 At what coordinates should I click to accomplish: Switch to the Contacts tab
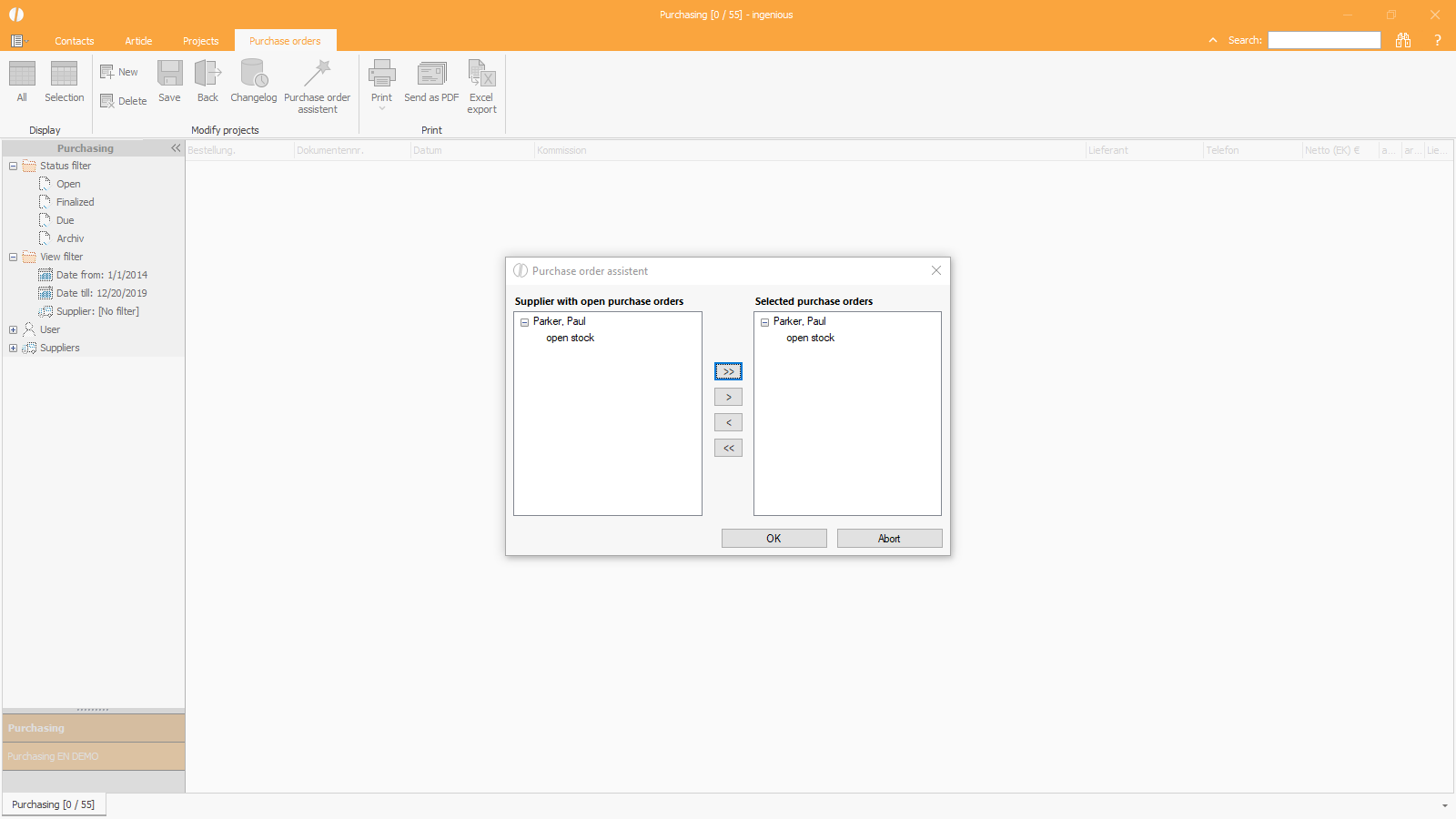pyautogui.click(x=75, y=40)
